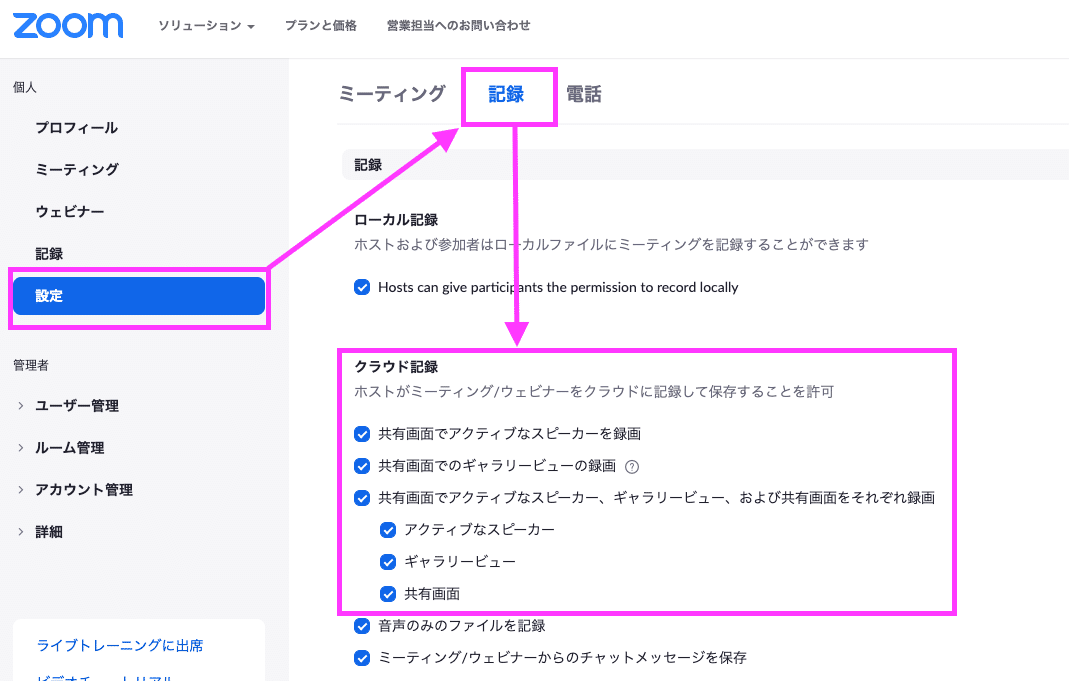Switch to the 電話 tab
1069x681 pixels.
[x=584, y=93]
